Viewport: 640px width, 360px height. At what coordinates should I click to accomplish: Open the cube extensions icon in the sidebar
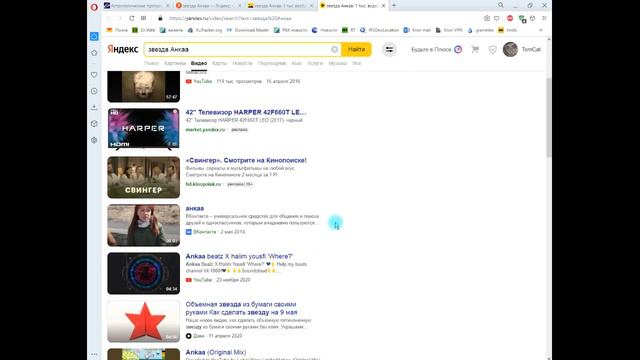point(94,124)
